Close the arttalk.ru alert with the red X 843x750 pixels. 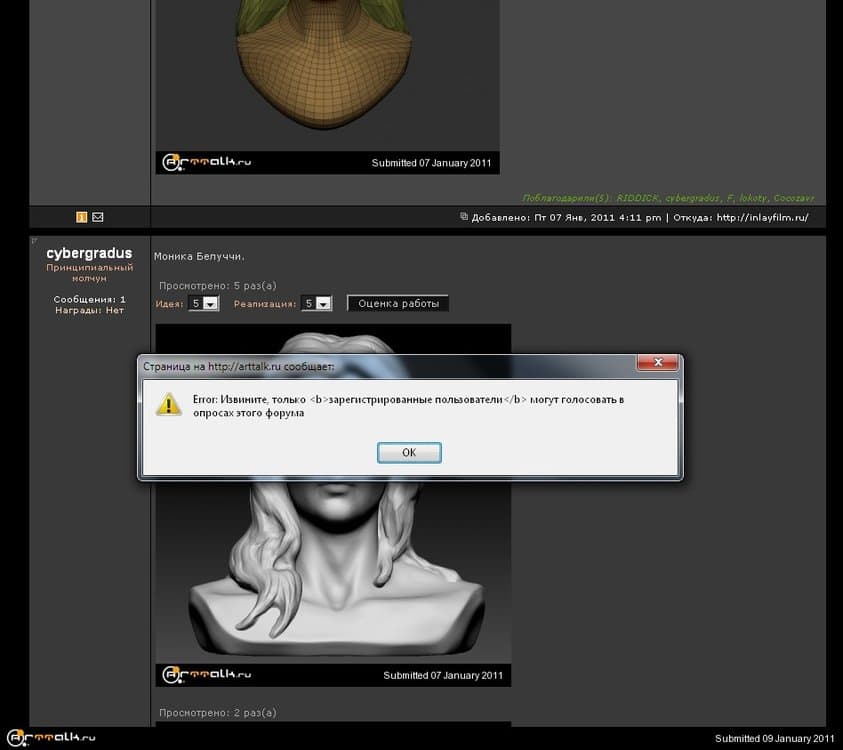point(657,363)
